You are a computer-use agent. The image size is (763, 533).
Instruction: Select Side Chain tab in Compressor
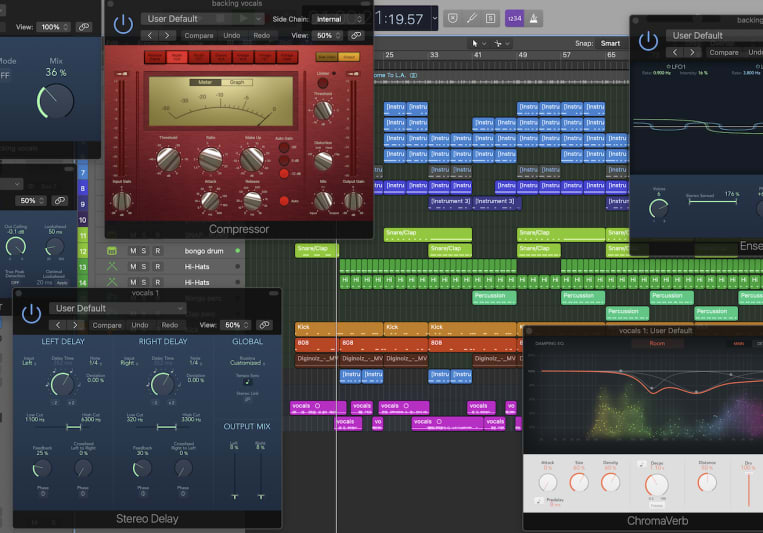pyautogui.click(x=327, y=57)
